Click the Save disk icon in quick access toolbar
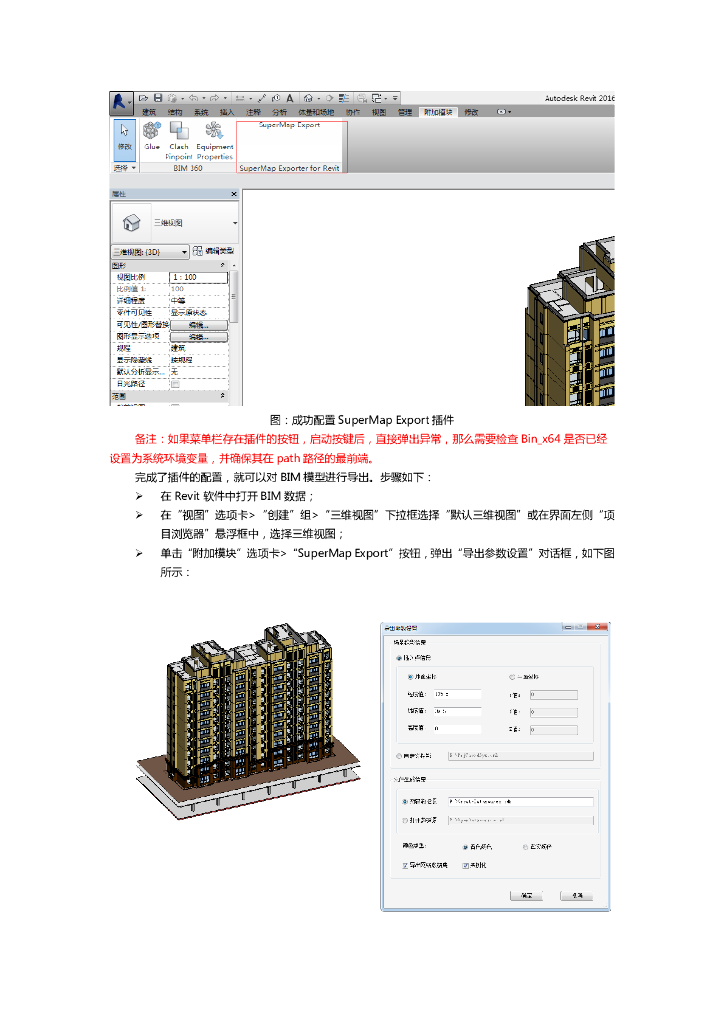 [158, 98]
